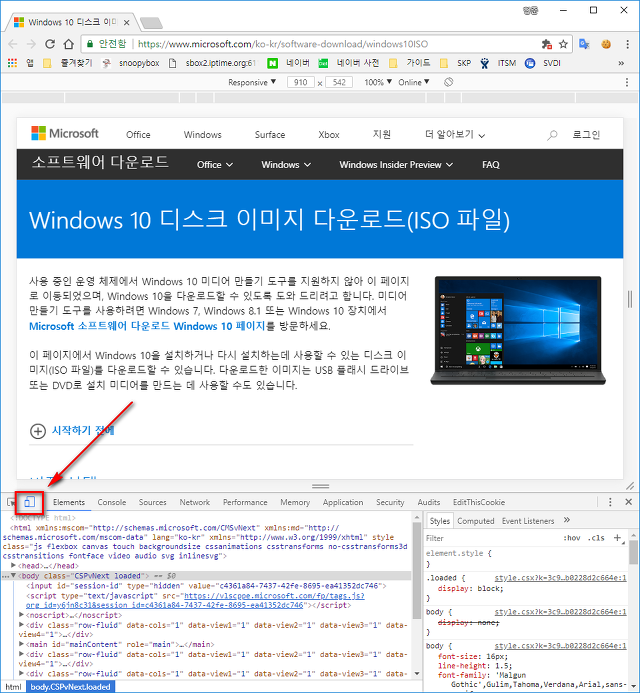Close the Windows 10 디스크 이미지 browser tab

pos(126,23)
